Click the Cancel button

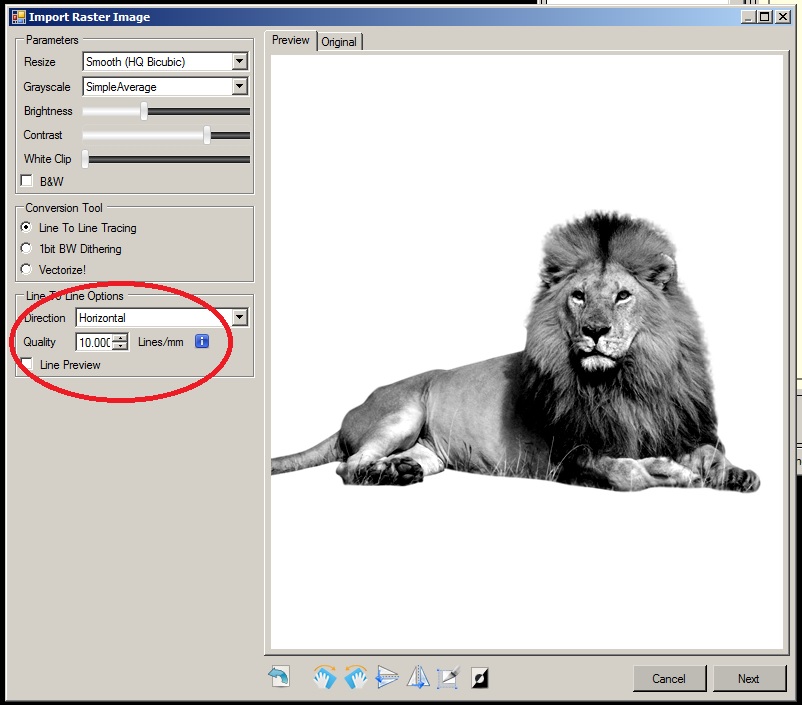(669, 678)
